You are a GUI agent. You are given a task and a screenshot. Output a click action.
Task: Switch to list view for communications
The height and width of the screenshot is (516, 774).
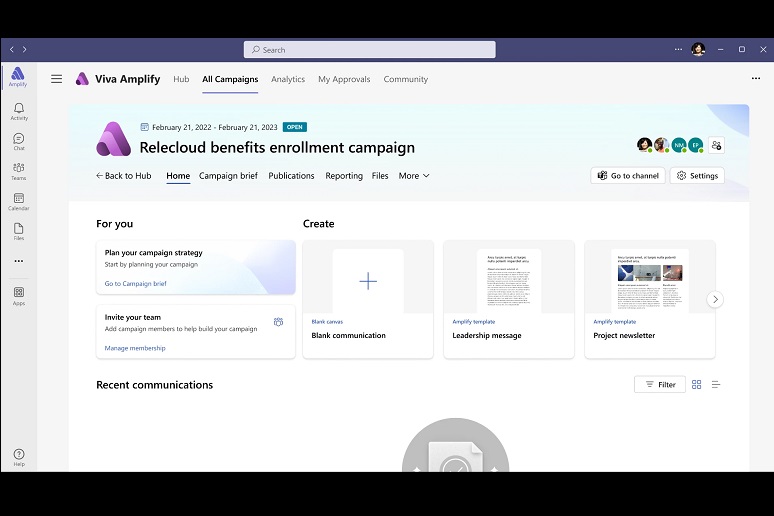click(x=716, y=384)
